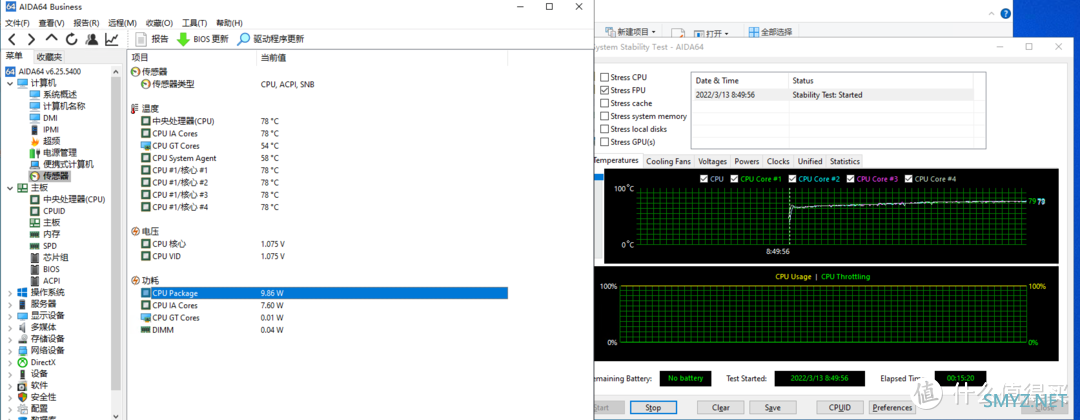Select 便携式计算机 laptop icon item
Screen dimensions: 1080x420
click(61, 165)
